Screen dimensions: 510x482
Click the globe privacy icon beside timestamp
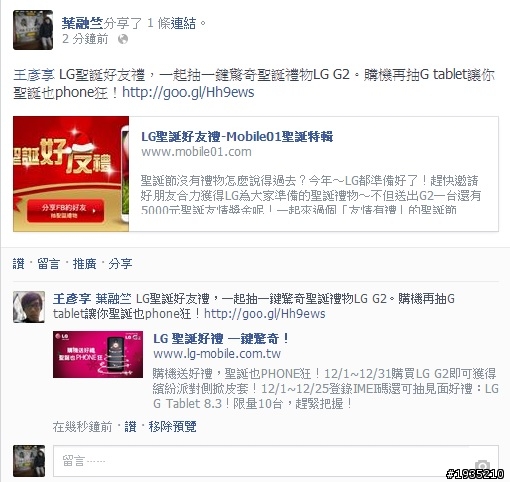coord(123,39)
